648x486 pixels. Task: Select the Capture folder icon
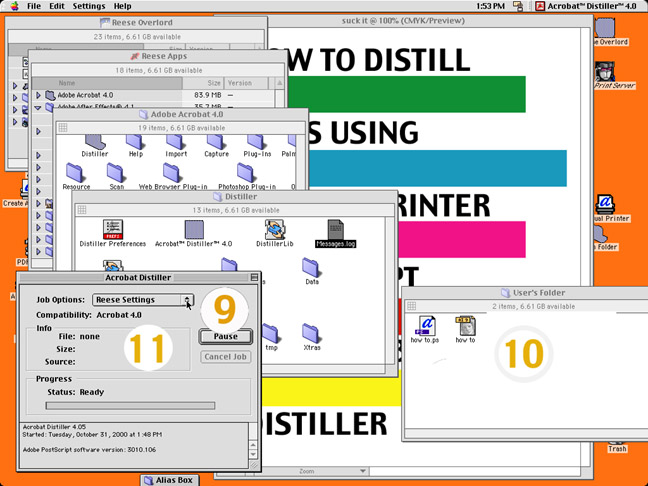click(216, 147)
